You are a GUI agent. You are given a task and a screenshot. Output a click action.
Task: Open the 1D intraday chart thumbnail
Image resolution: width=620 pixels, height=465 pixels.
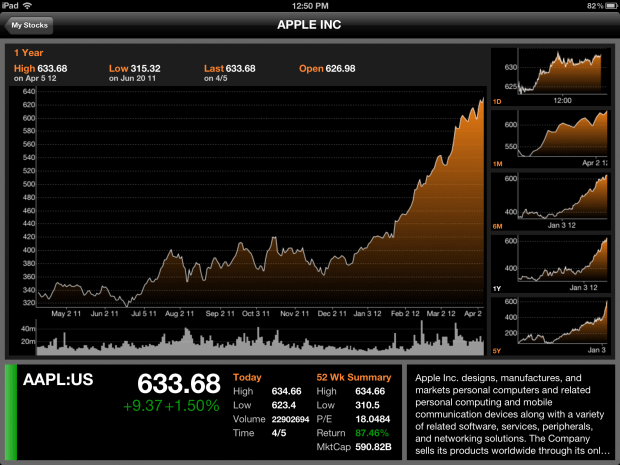point(551,77)
